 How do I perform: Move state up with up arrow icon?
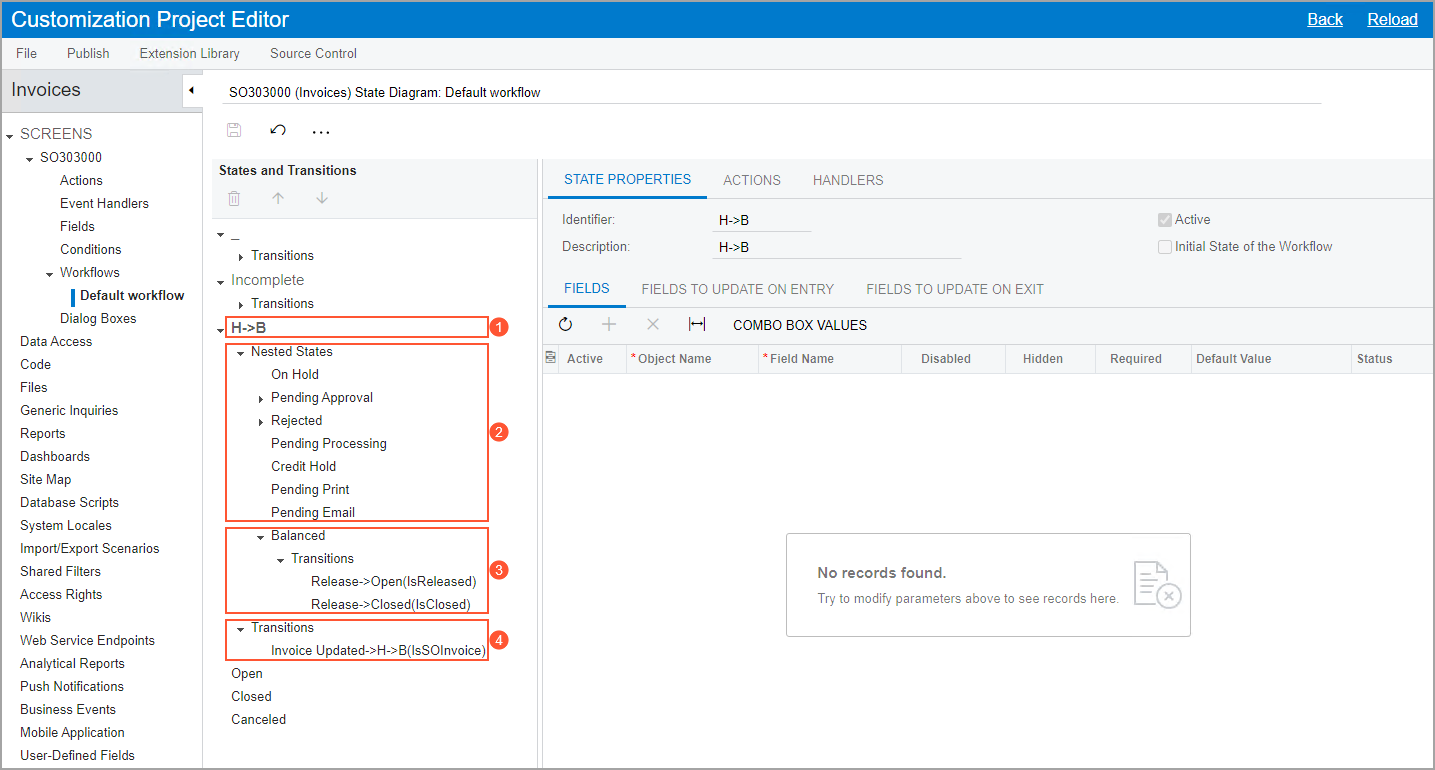pyautogui.click(x=278, y=199)
